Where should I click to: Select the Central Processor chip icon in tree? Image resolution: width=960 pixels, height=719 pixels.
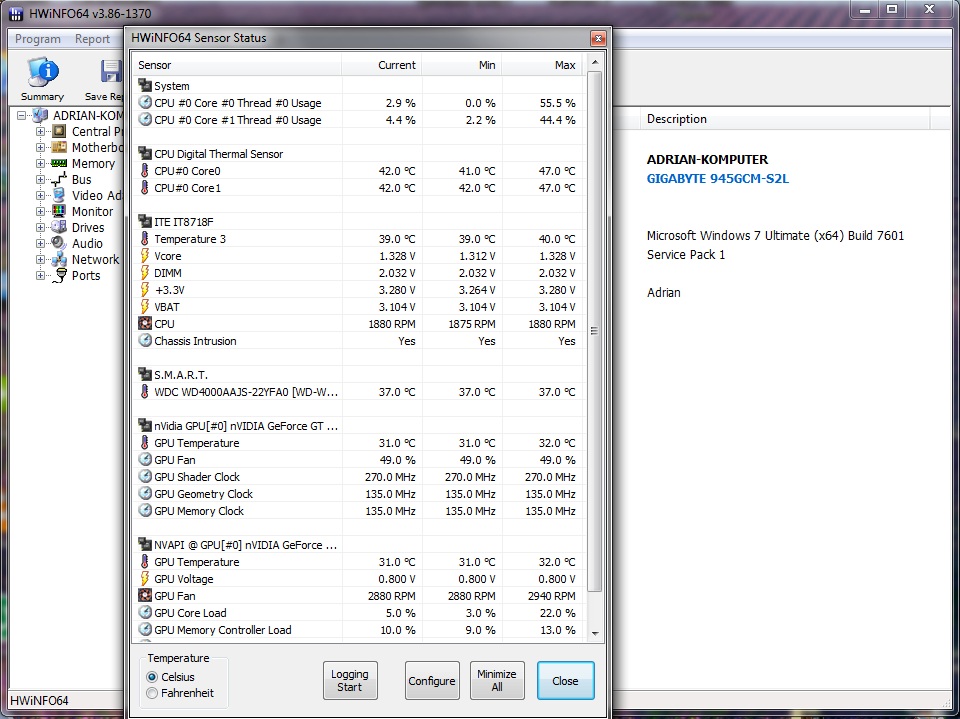point(59,131)
